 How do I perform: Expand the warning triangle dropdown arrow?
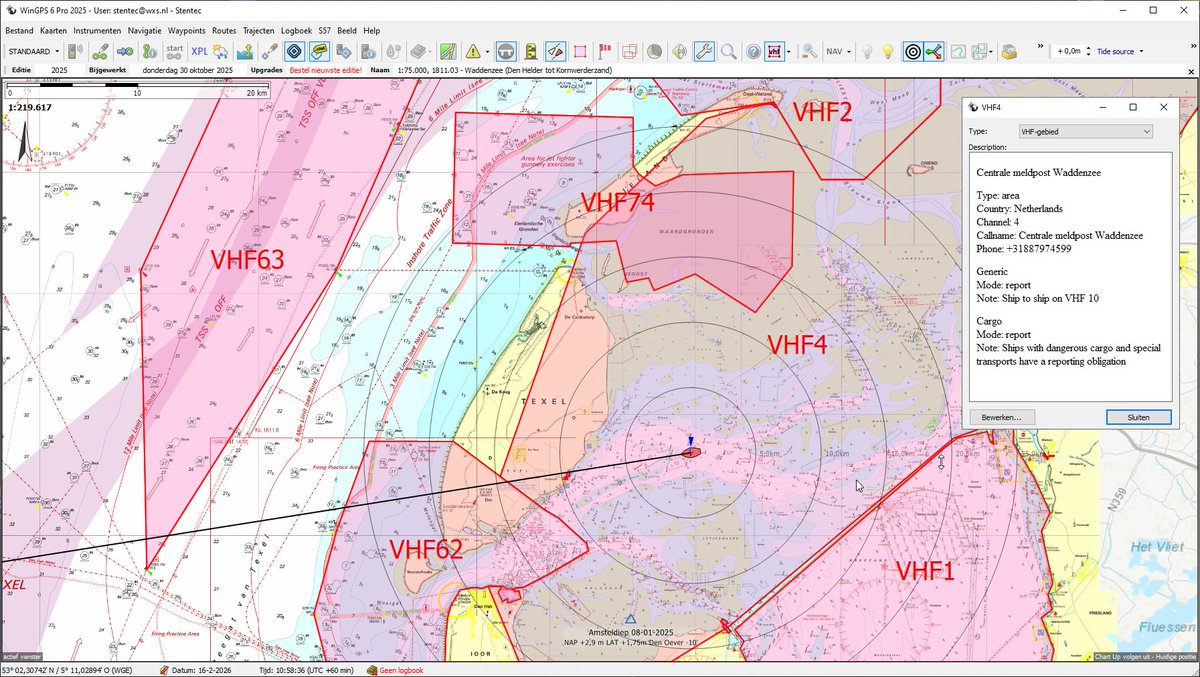tap(487, 51)
